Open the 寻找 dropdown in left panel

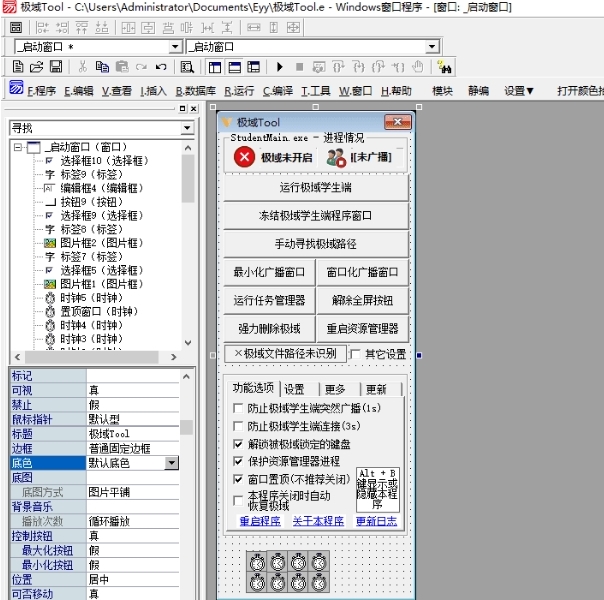click(187, 128)
